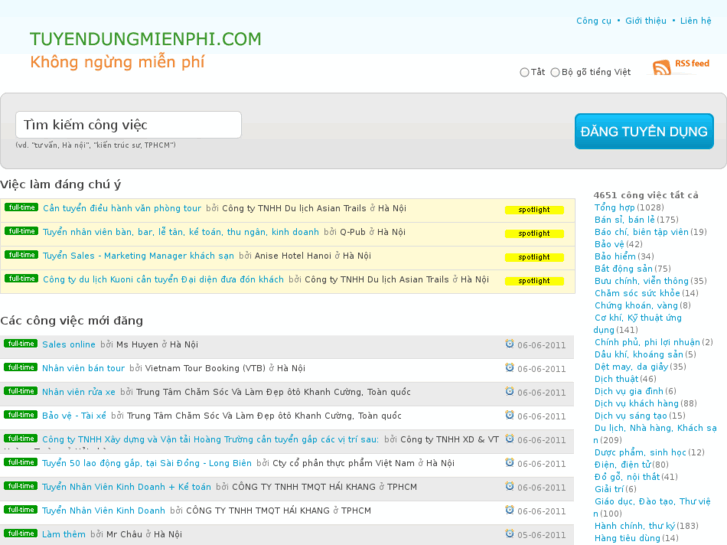Open job Tuyển Sales - Marketing Manager khách sạn
The image size is (727, 545).
click(138, 256)
